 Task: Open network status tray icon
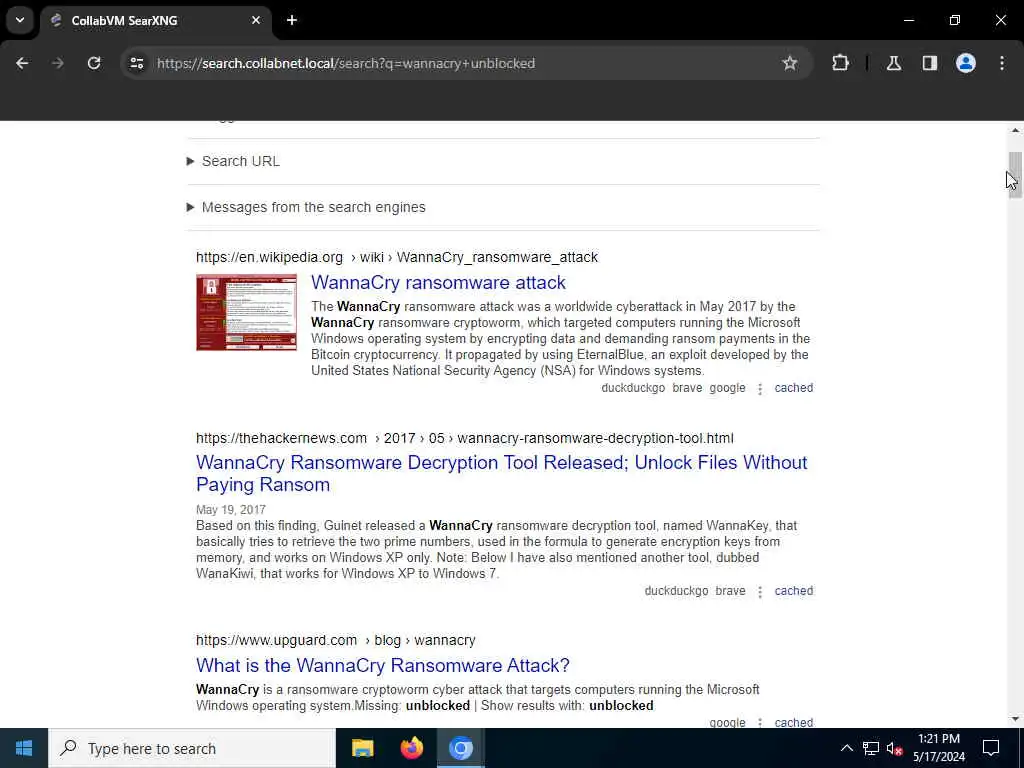tap(871, 748)
